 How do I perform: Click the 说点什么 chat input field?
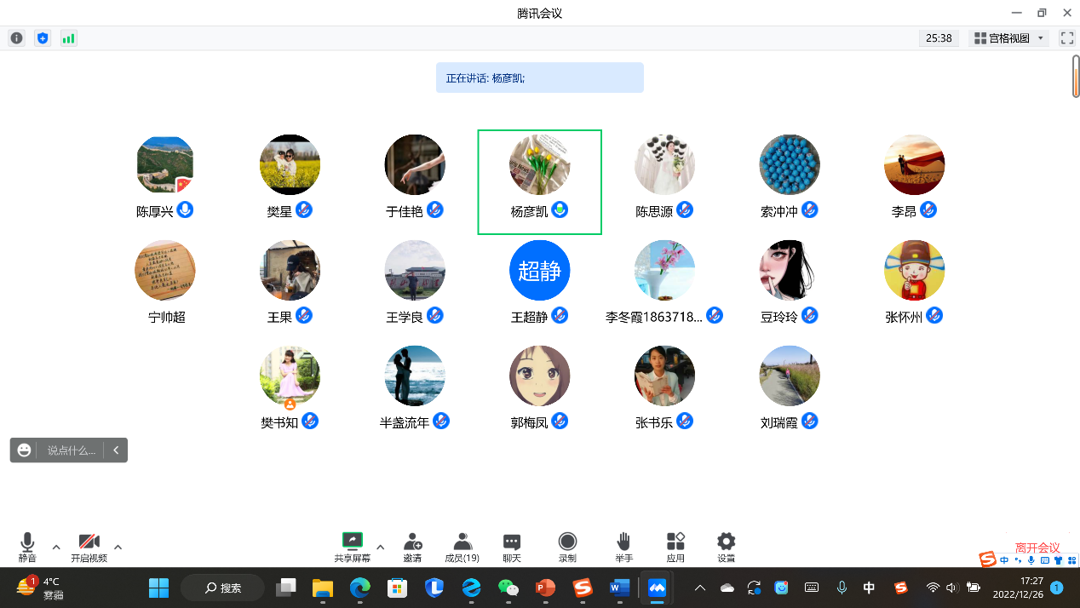(x=70, y=449)
